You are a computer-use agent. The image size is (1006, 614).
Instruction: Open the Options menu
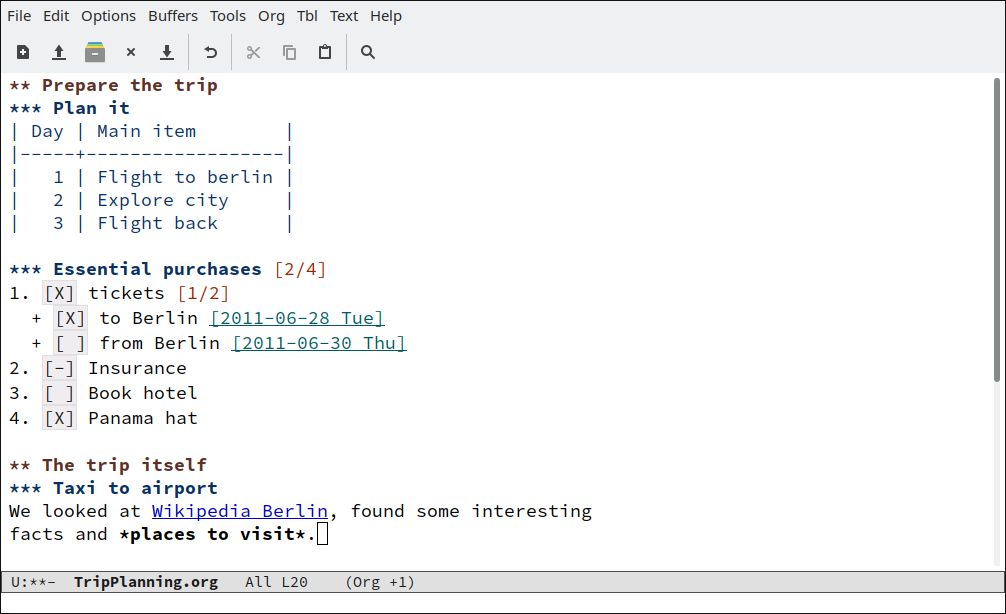coord(108,16)
